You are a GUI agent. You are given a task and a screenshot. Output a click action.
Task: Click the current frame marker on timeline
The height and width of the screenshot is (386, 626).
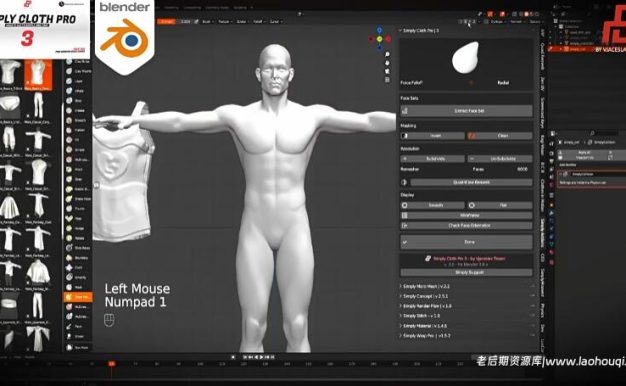[112, 364]
